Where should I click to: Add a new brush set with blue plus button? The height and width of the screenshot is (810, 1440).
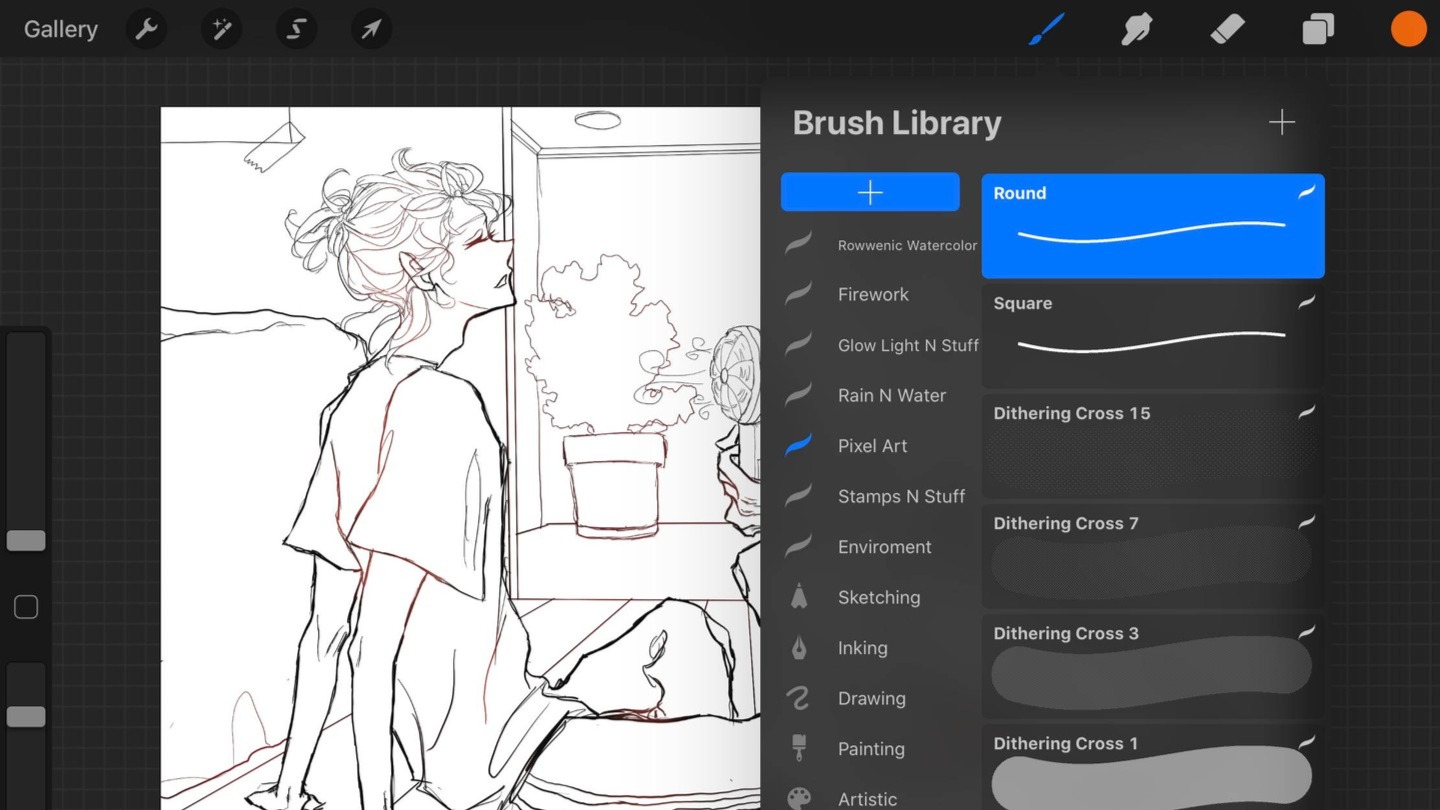pyautogui.click(x=870, y=192)
